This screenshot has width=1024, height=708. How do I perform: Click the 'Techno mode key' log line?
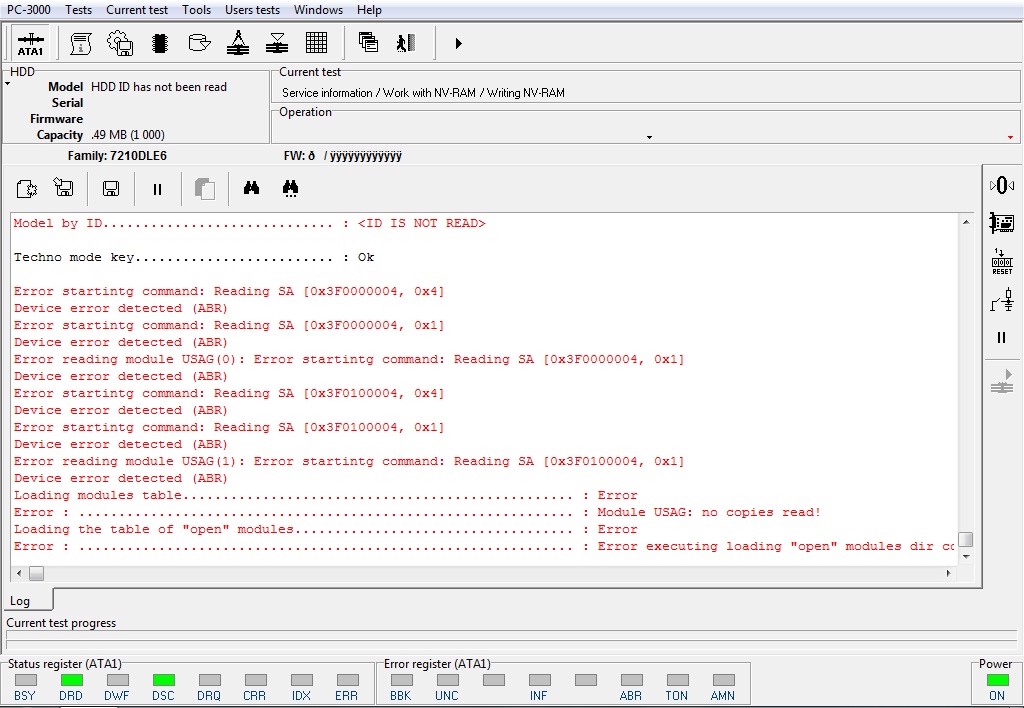[194, 257]
